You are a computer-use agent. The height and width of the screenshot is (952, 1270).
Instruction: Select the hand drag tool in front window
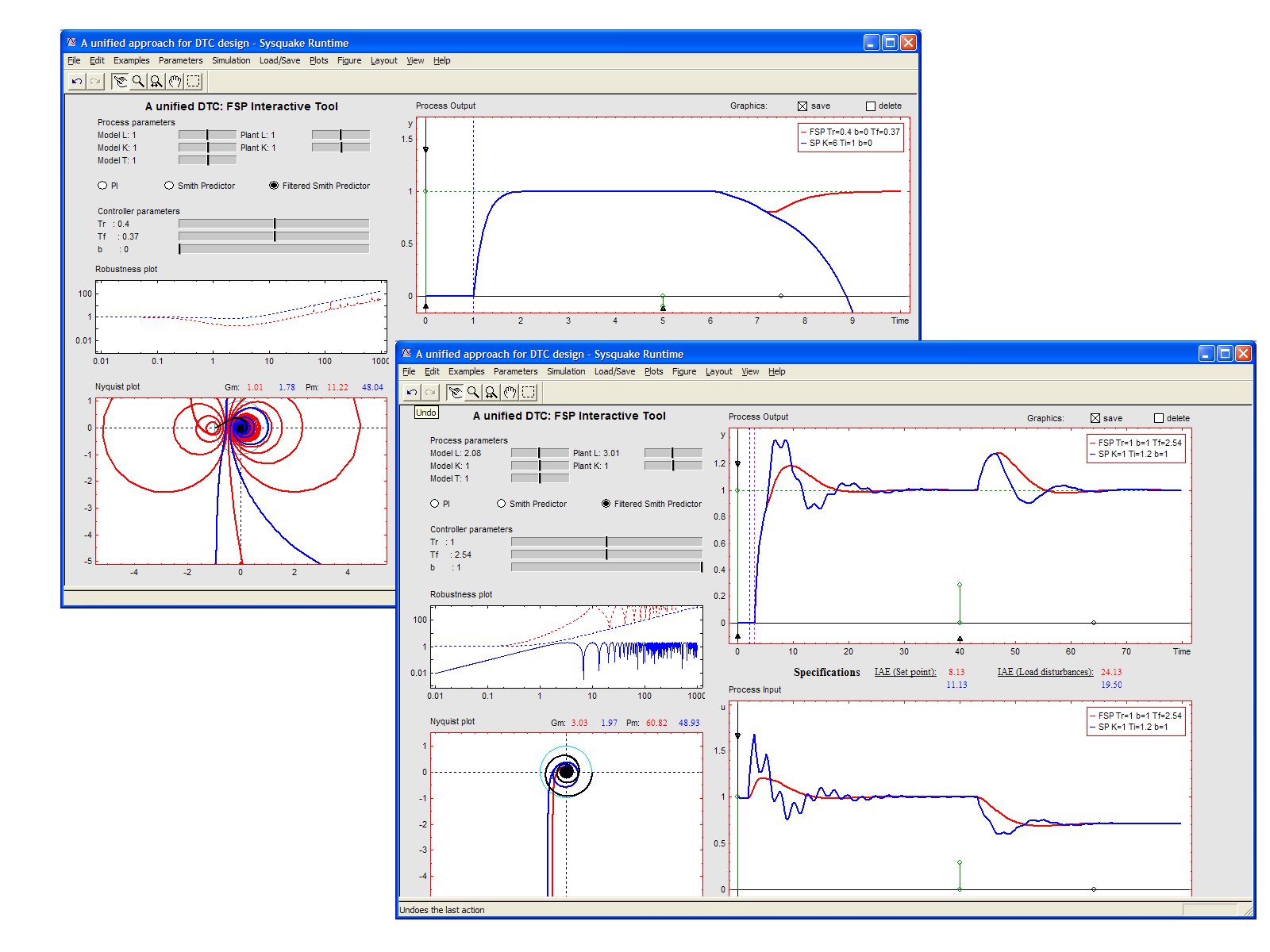pos(510,392)
